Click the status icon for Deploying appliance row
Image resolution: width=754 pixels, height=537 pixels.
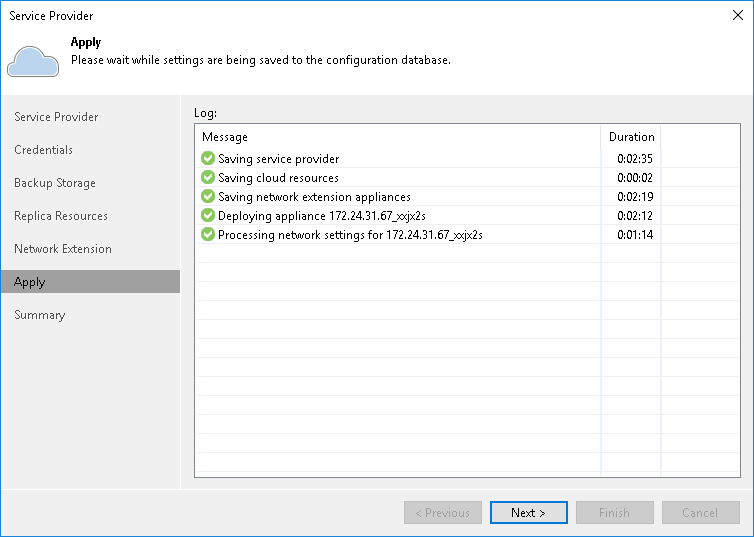(208, 215)
